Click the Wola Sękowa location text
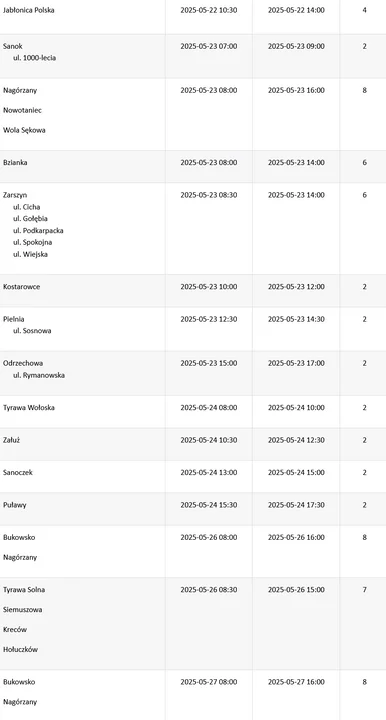Screen dimensions: 386x720 tap(24, 130)
